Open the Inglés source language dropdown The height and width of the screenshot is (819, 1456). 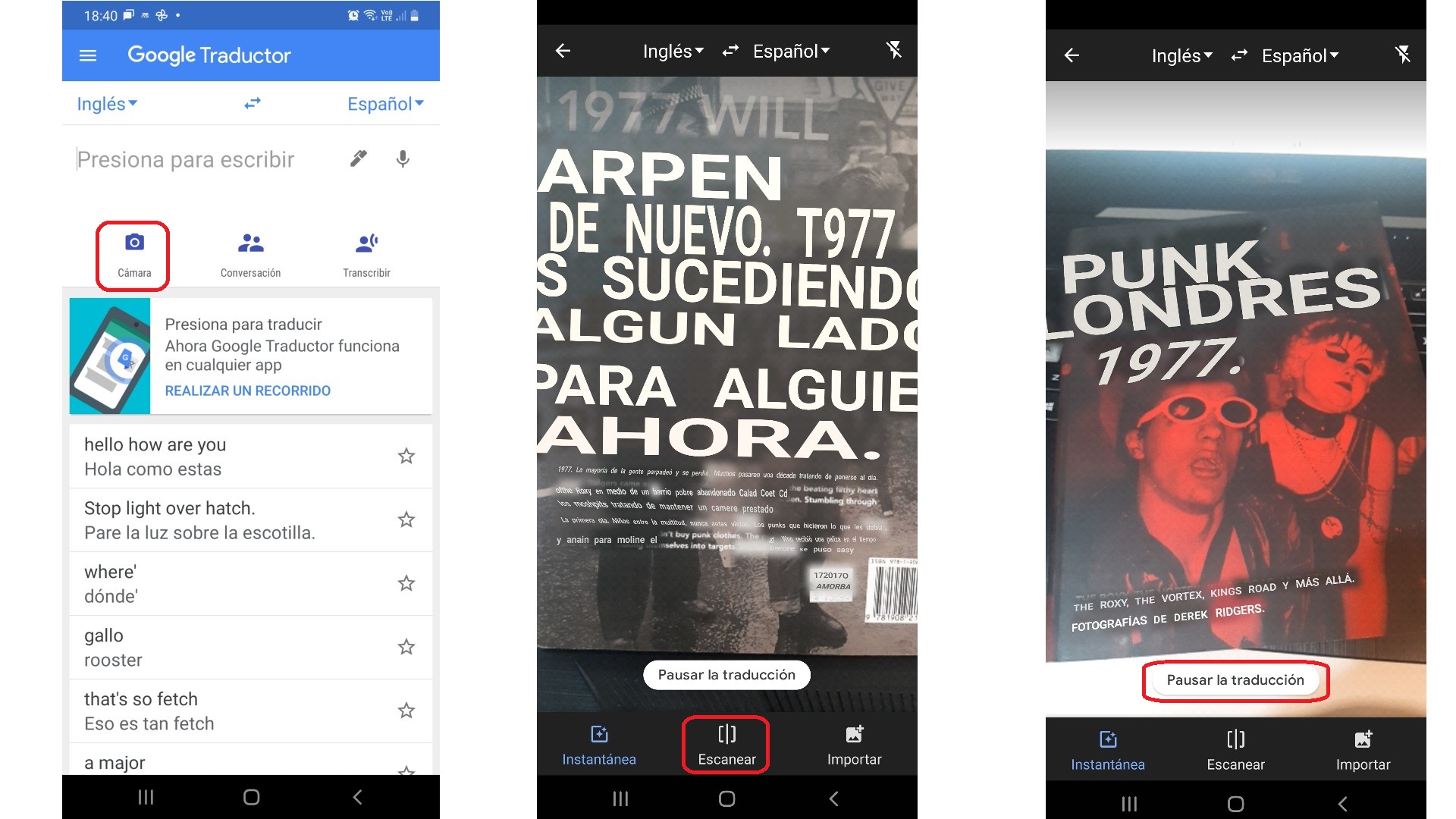pos(106,104)
